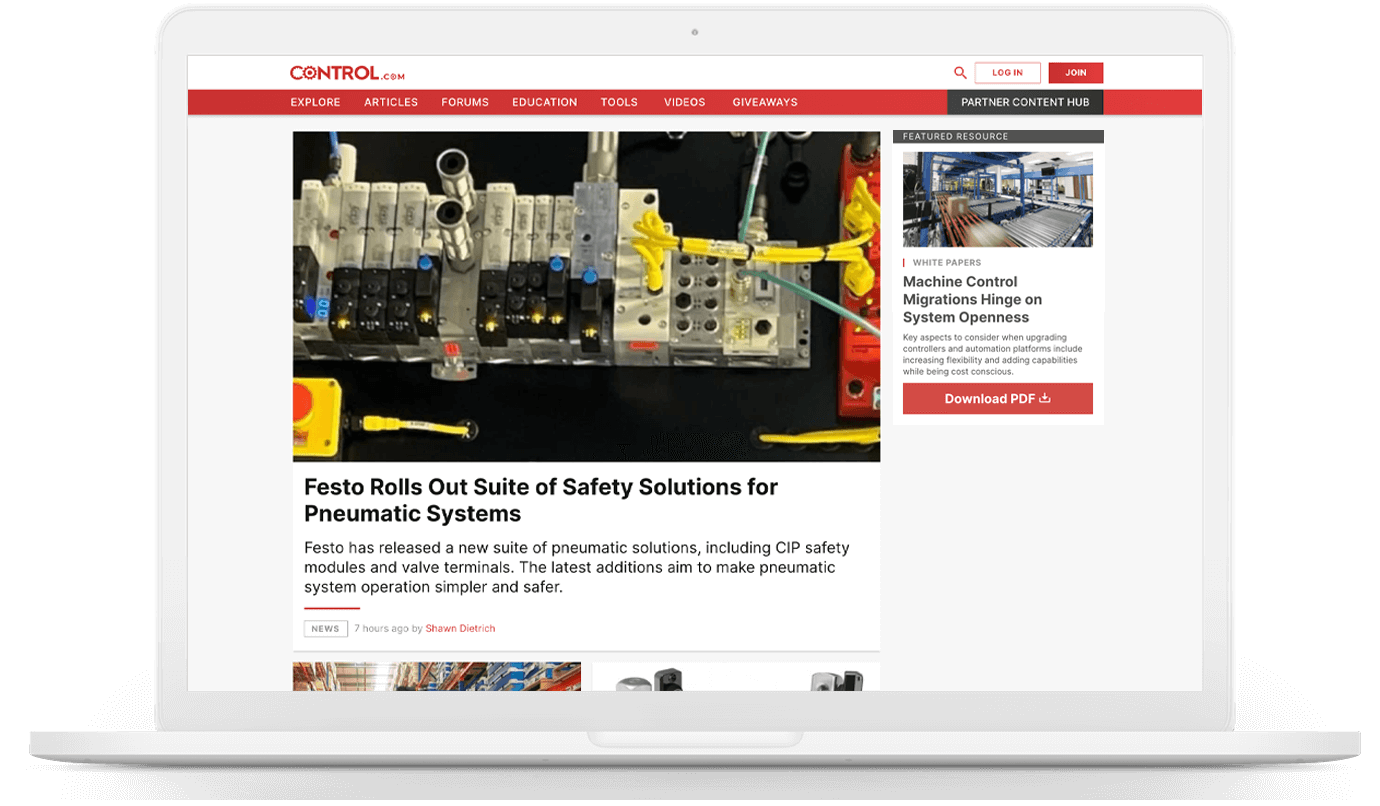Open the Festo pneumatic valve hero image
1380x806 pixels.
(586, 296)
